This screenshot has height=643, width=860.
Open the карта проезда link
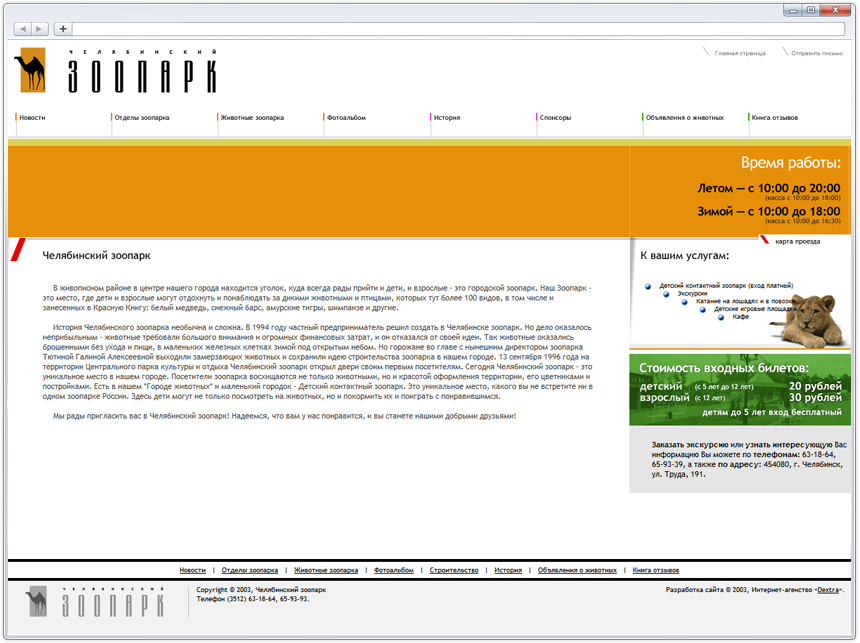point(797,241)
